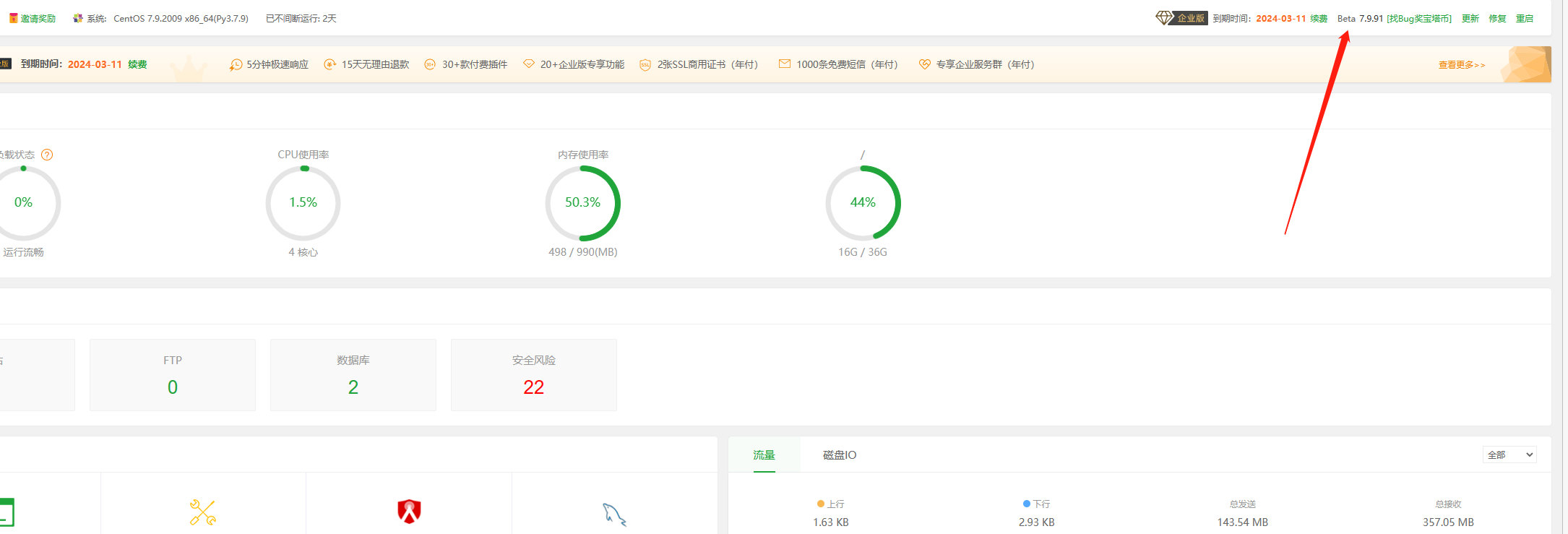Click the 15天无理由退款 refund icon
The height and width of the screenshot is (534, 1568).
point(329,64)
